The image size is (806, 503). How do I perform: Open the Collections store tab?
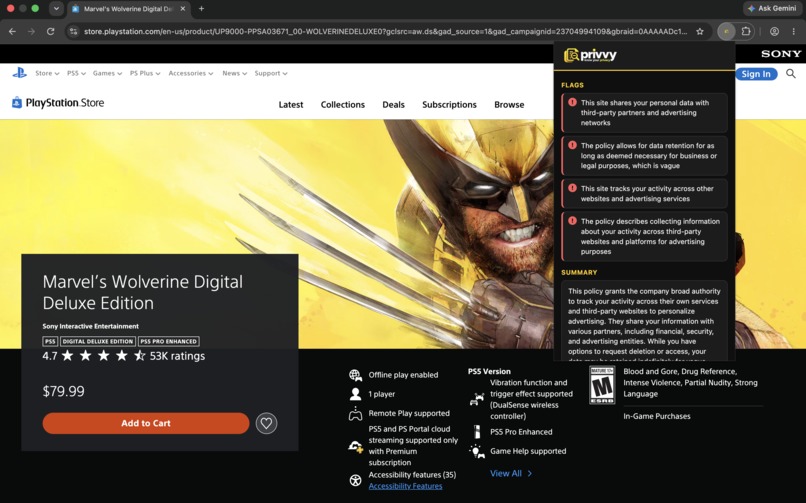343,105
